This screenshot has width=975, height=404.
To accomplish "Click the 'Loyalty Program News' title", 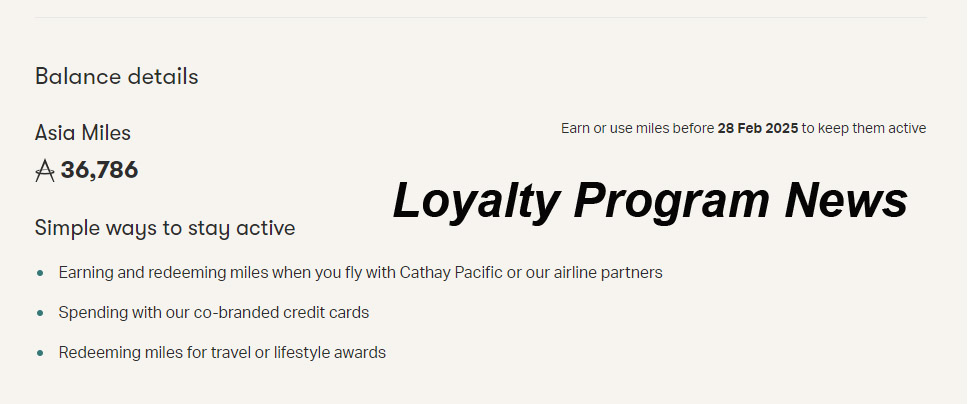I will coord(650,200).
